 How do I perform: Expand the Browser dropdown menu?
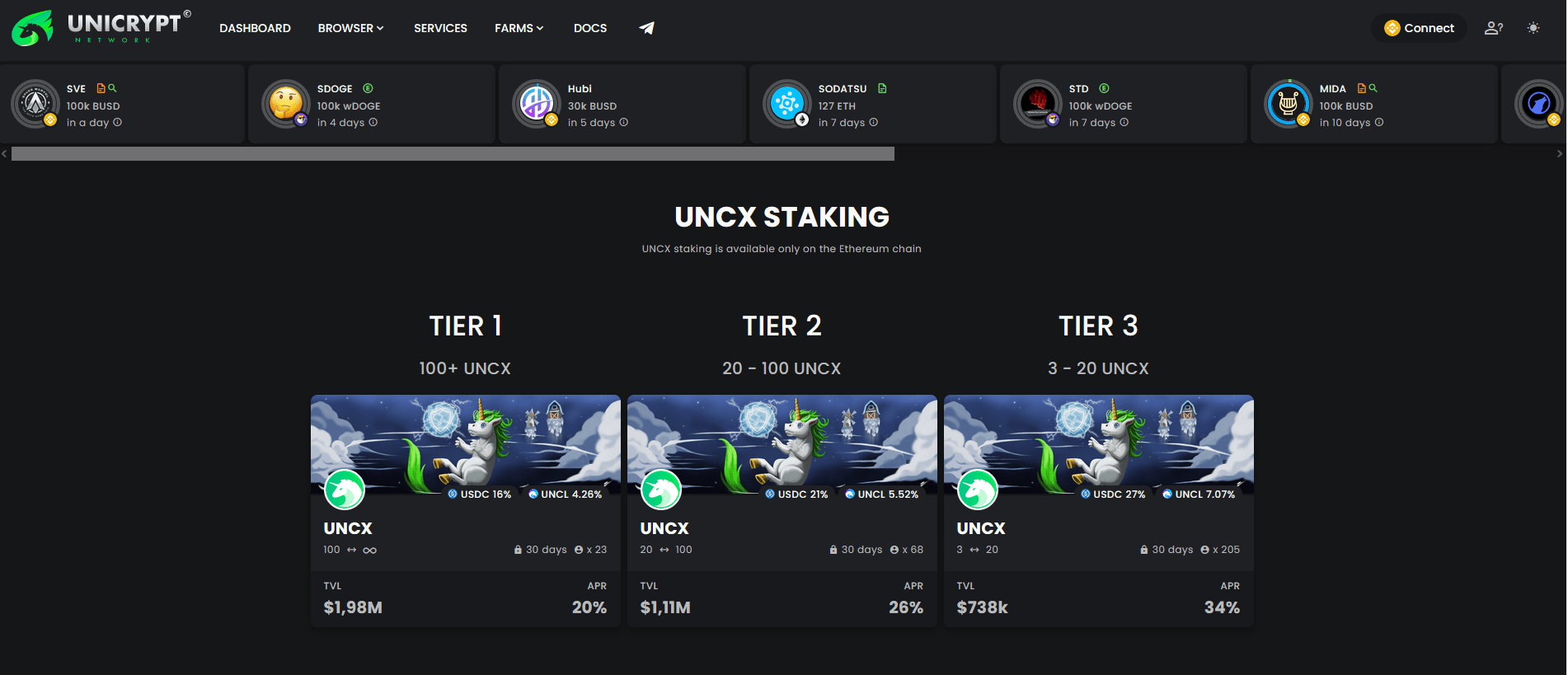351,28
